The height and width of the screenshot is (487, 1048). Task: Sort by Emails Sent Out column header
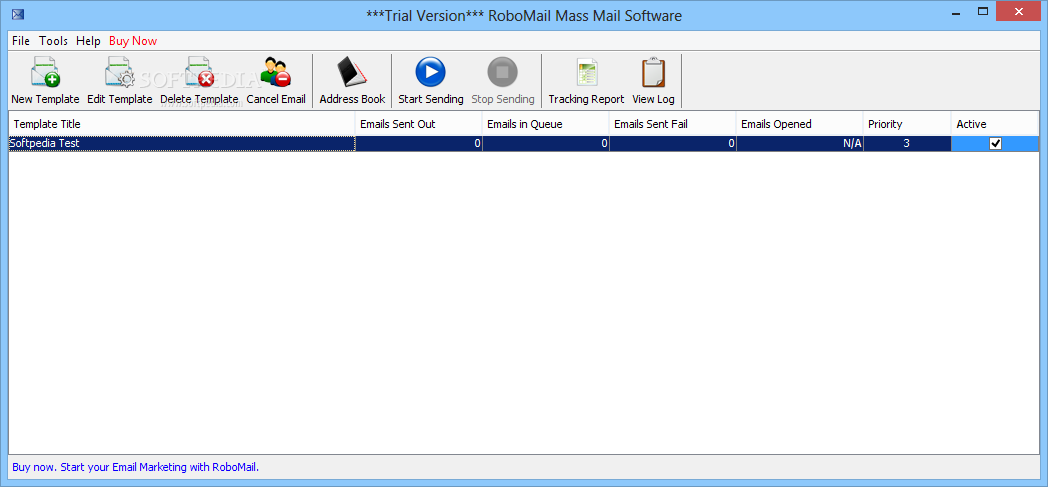tap(418, 124)
